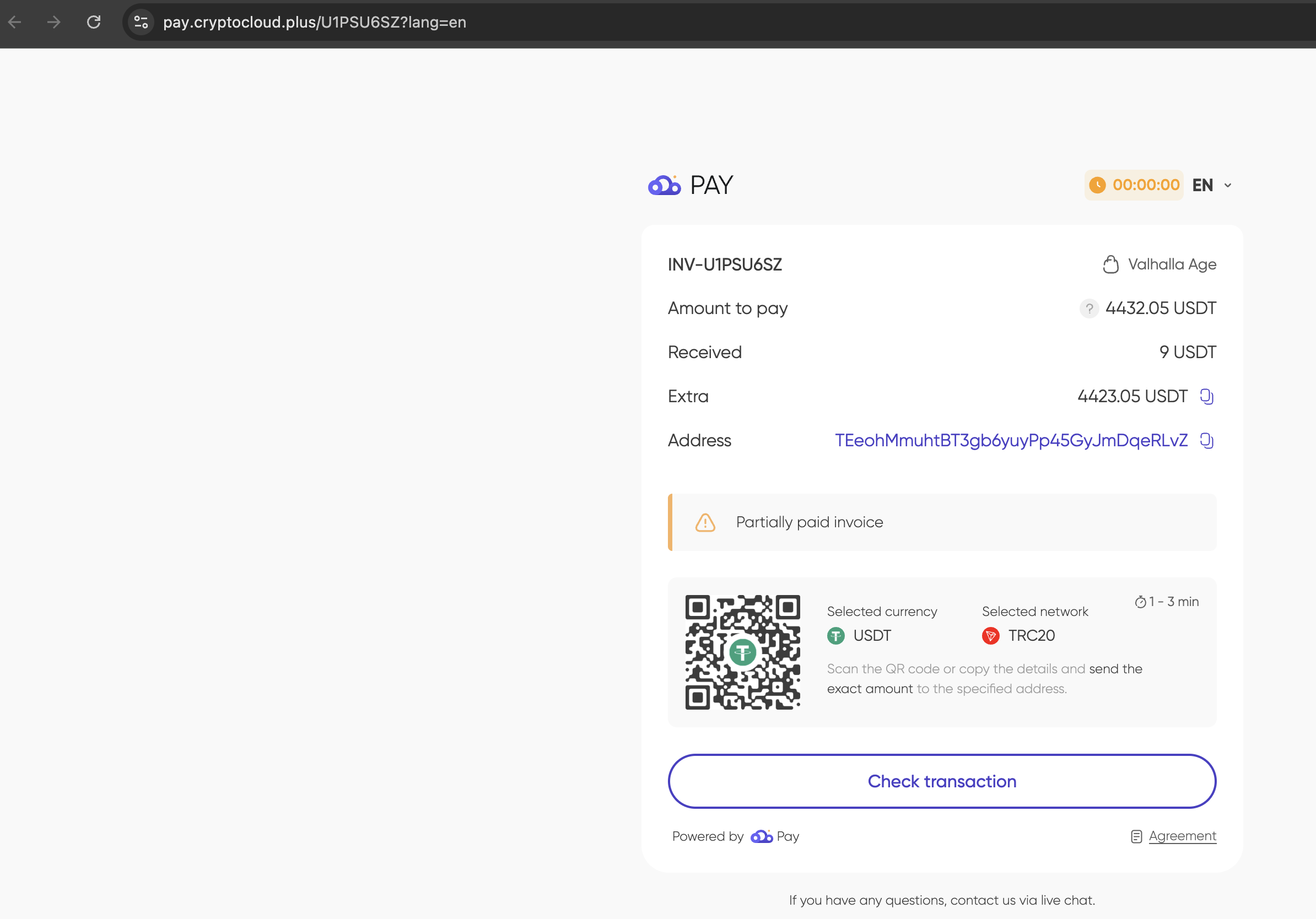Copy the TRC20 wallet address
Screen dimensions: 1316x919
pyautogui.click(x=1206, y=441)
